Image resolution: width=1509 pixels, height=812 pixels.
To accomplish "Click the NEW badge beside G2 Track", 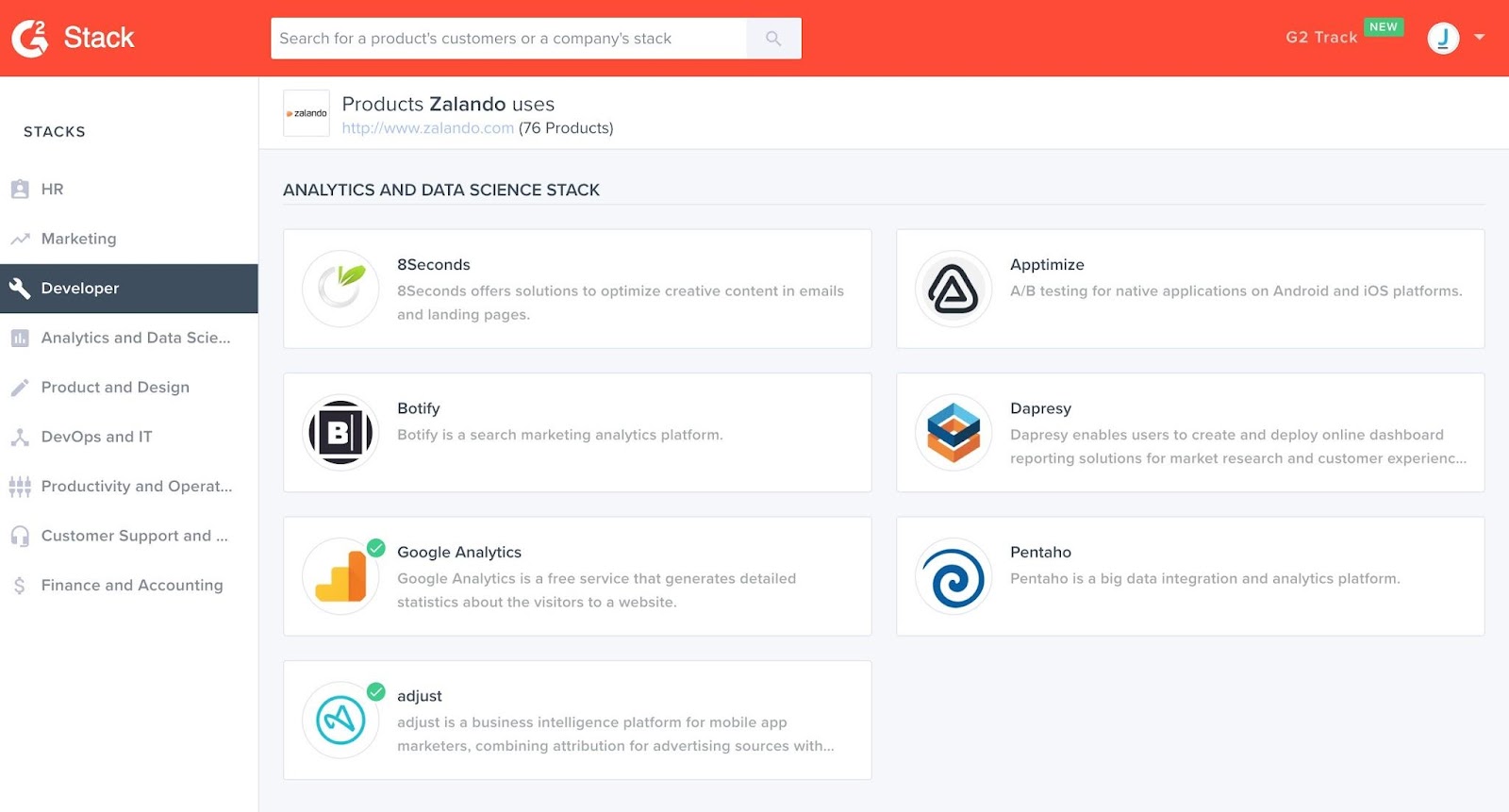I will (x=1384, y=27).
